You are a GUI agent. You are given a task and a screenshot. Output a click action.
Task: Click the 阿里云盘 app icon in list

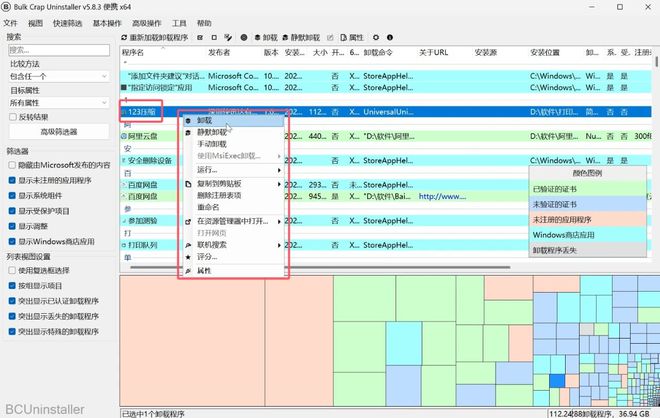point(124,136)
